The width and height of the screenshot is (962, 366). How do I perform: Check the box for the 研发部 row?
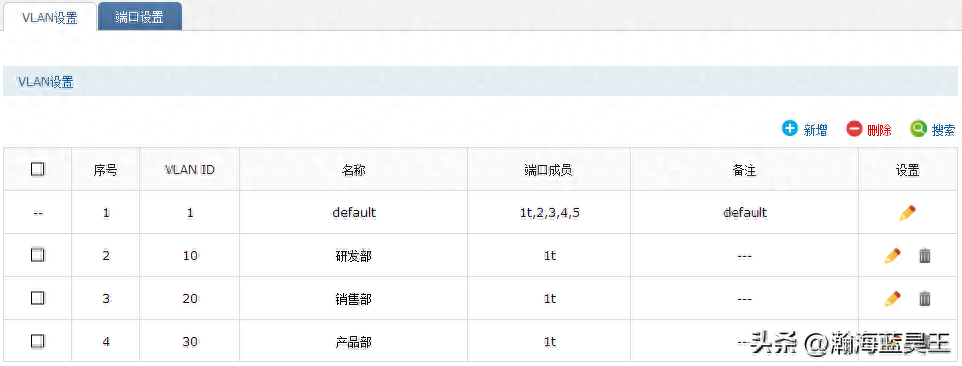click(x=37, y=255)
